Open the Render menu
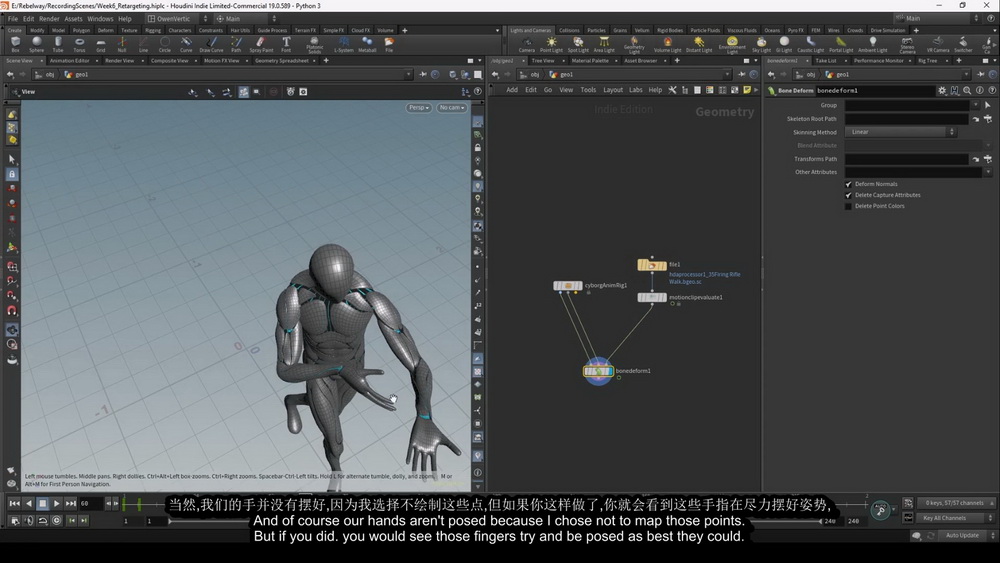This screenshot has width=1000, height=563. (49, 18)
